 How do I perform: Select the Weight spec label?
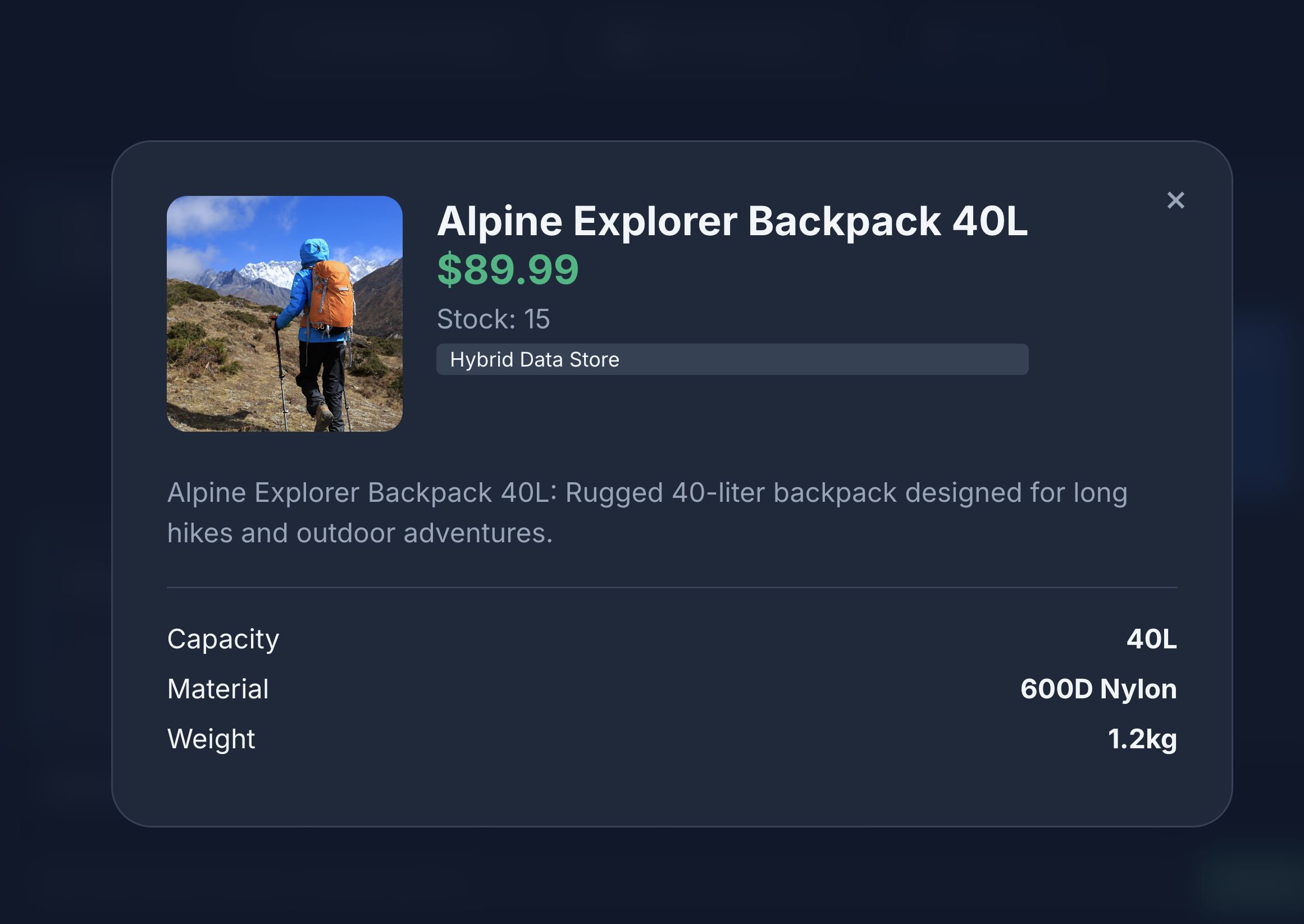click(x=211, y=739)
